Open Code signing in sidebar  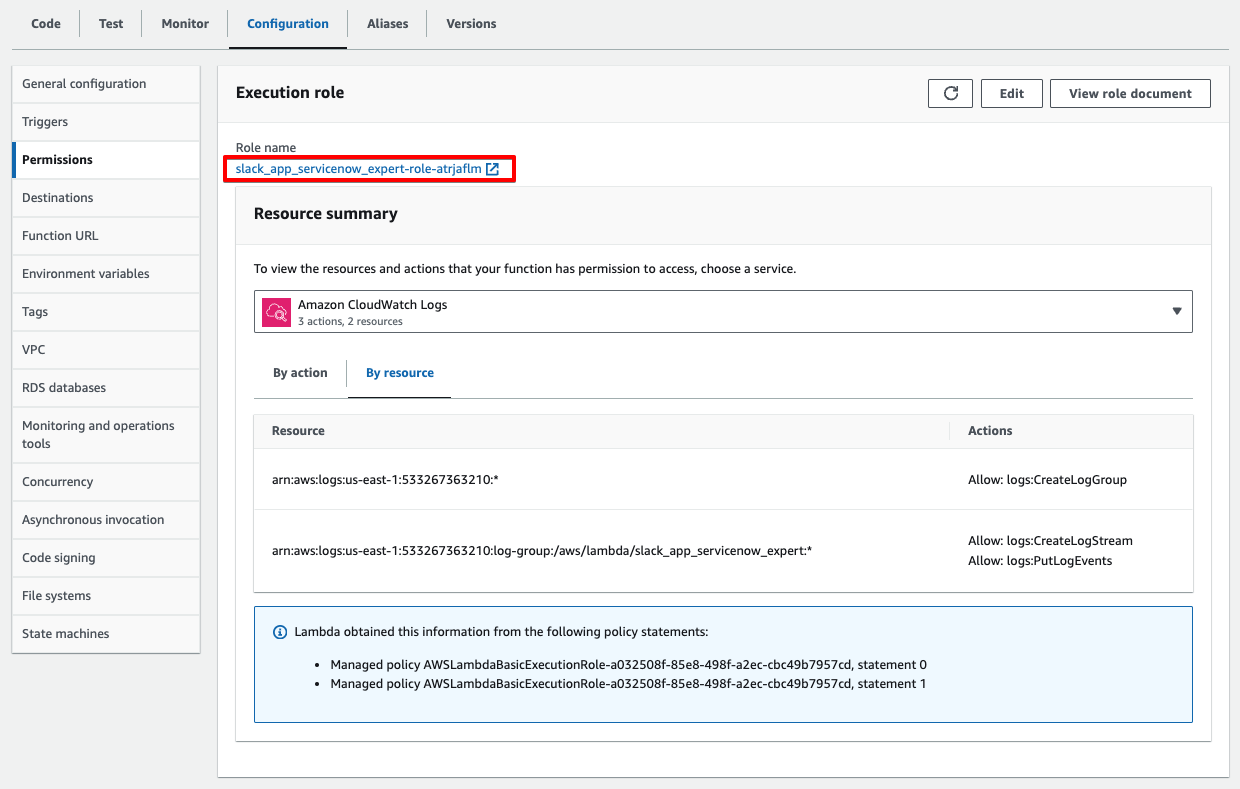pyautogui.click(x=106, y=558)
